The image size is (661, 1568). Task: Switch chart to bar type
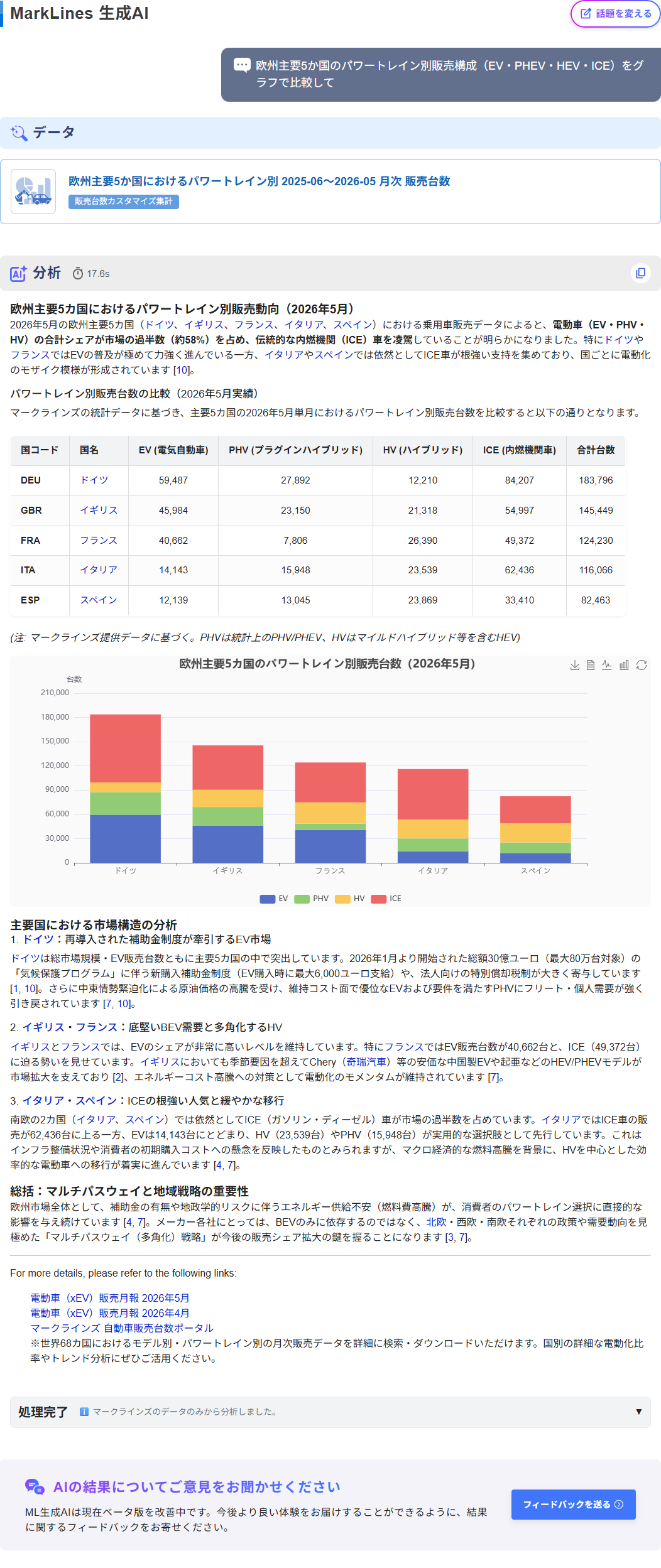point(624,665)
